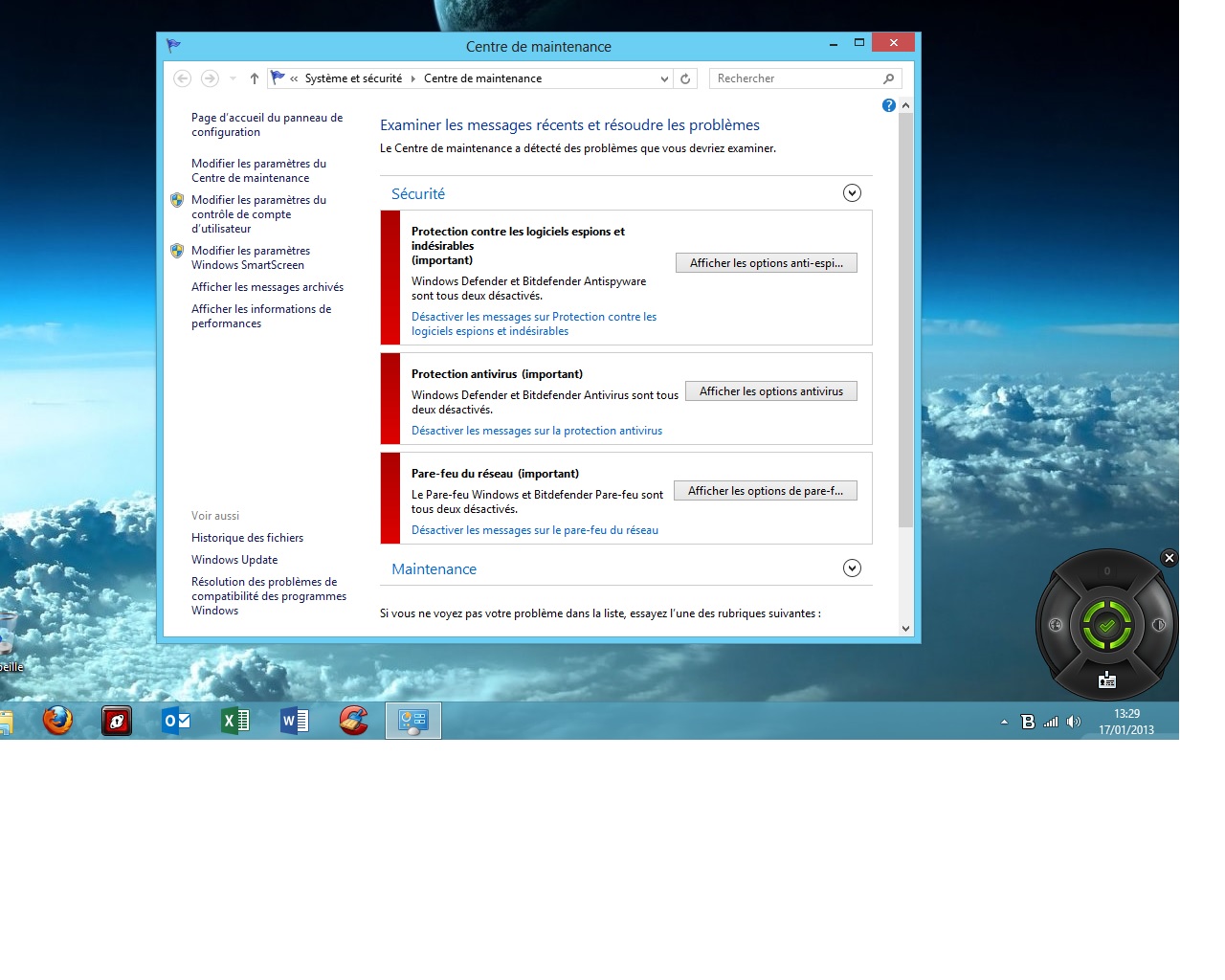Open Modifier les paramètres du Centre de maintenance

(x=258, y=170)
